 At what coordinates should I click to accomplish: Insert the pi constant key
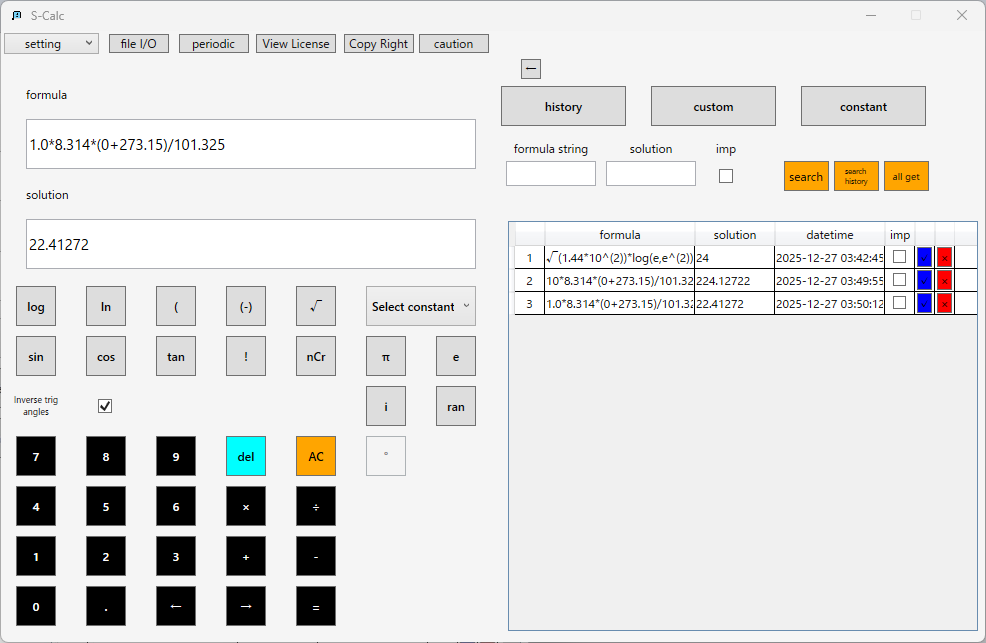(385, 356)
